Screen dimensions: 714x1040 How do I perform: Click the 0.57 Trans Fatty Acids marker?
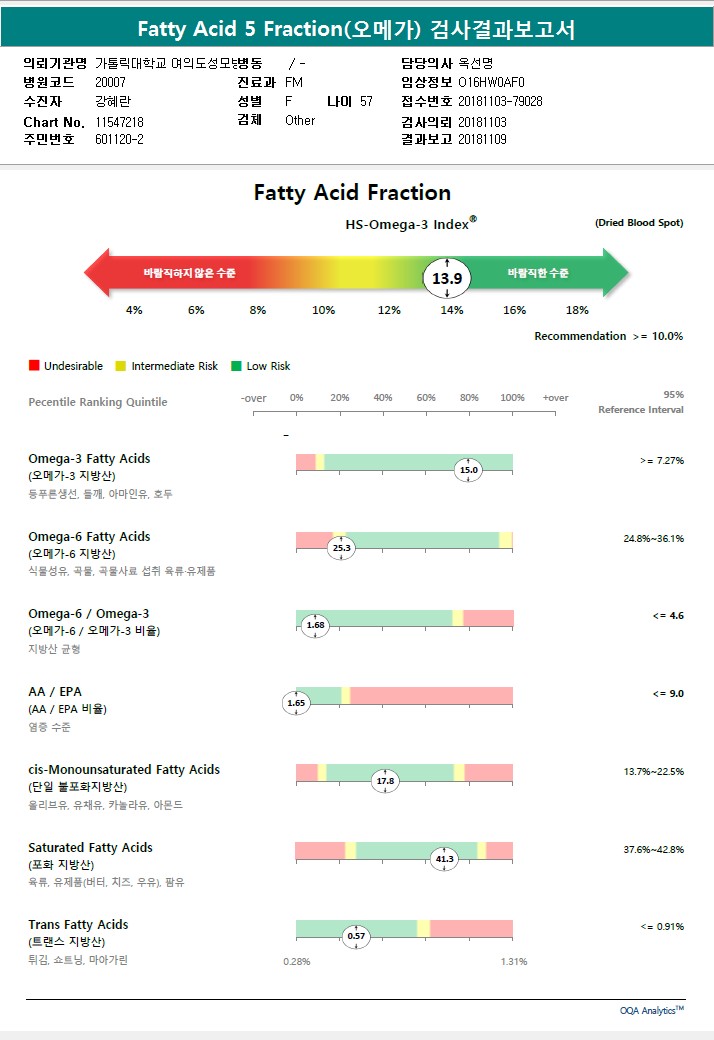(x=356, y=937)
